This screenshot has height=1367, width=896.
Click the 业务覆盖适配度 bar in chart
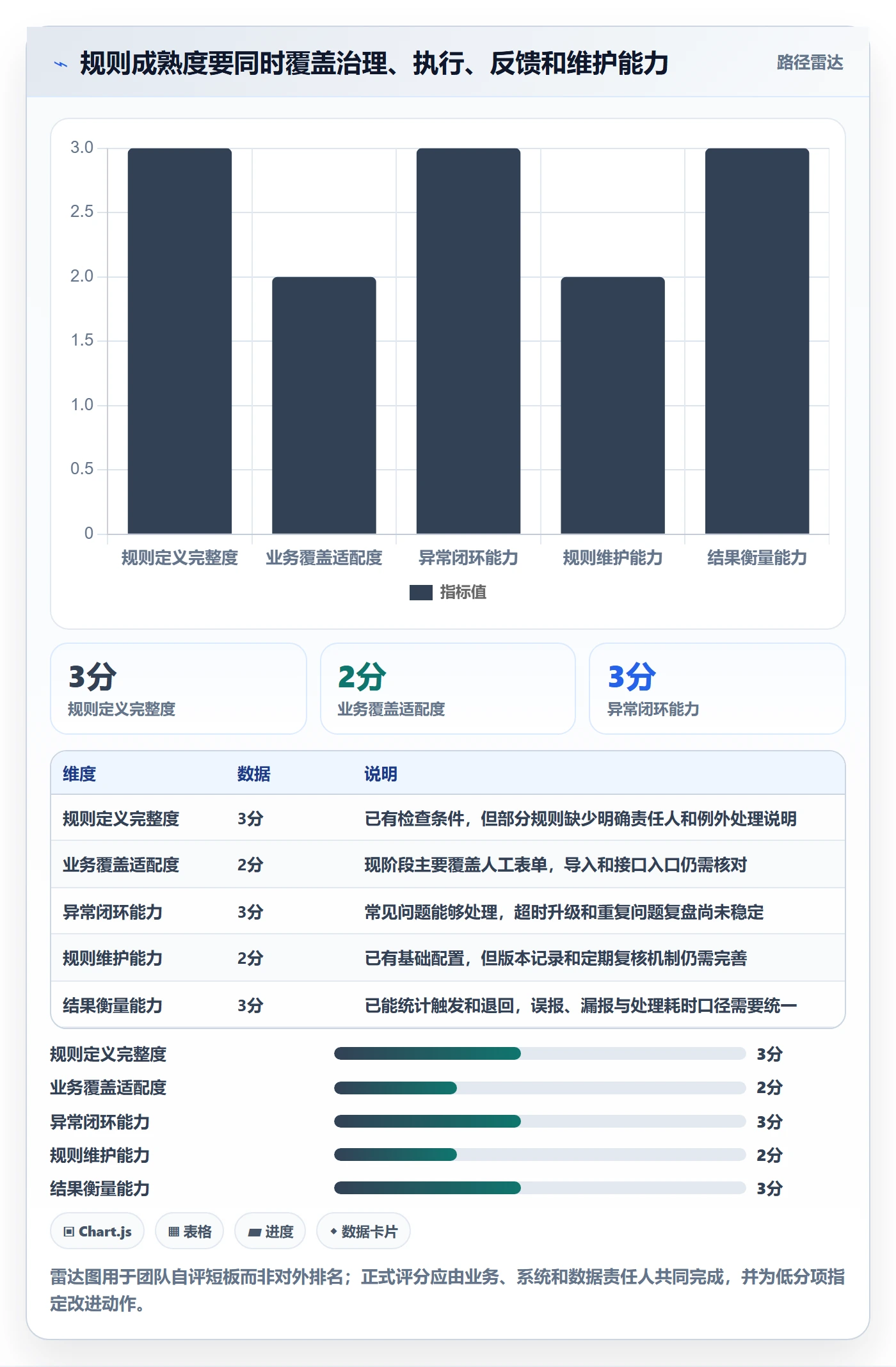coord(324,405)
